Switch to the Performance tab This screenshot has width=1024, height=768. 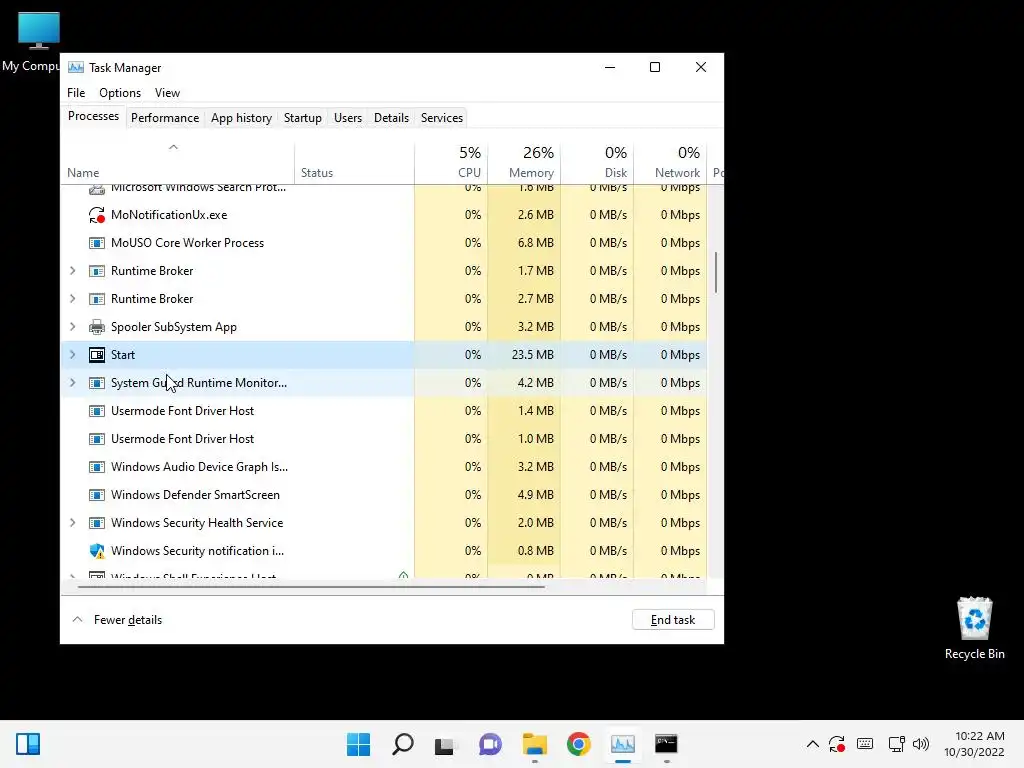(x=165, y=118)
